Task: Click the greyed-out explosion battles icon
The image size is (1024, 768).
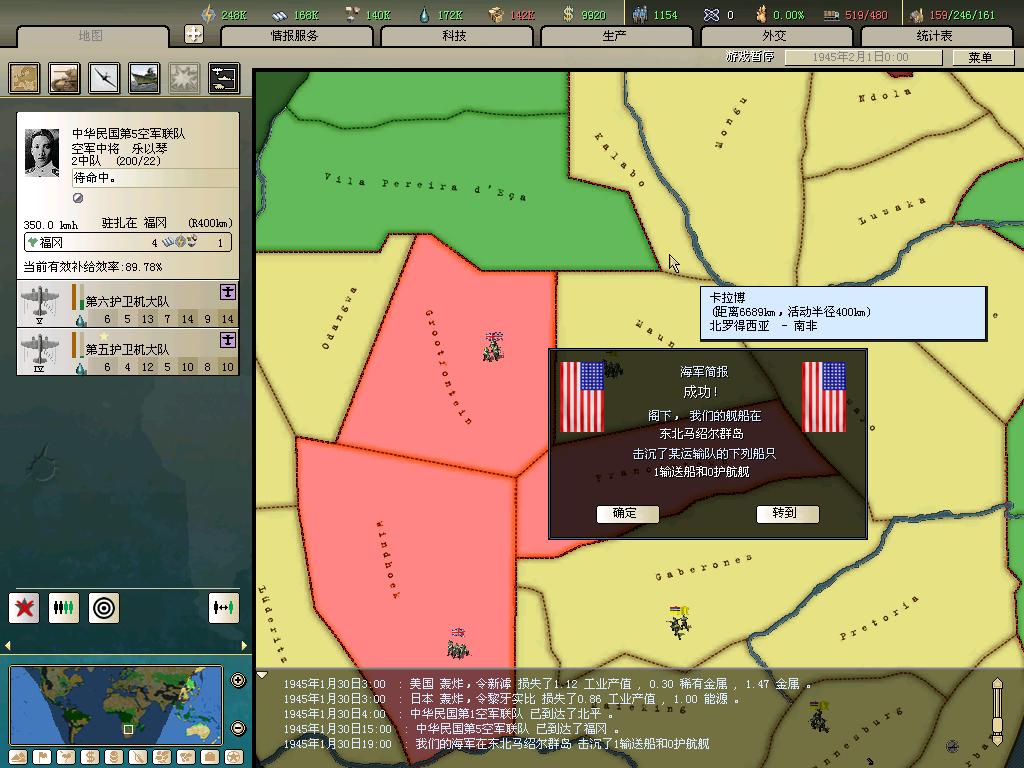Action: pyautogui.click(x=184, y=78)
